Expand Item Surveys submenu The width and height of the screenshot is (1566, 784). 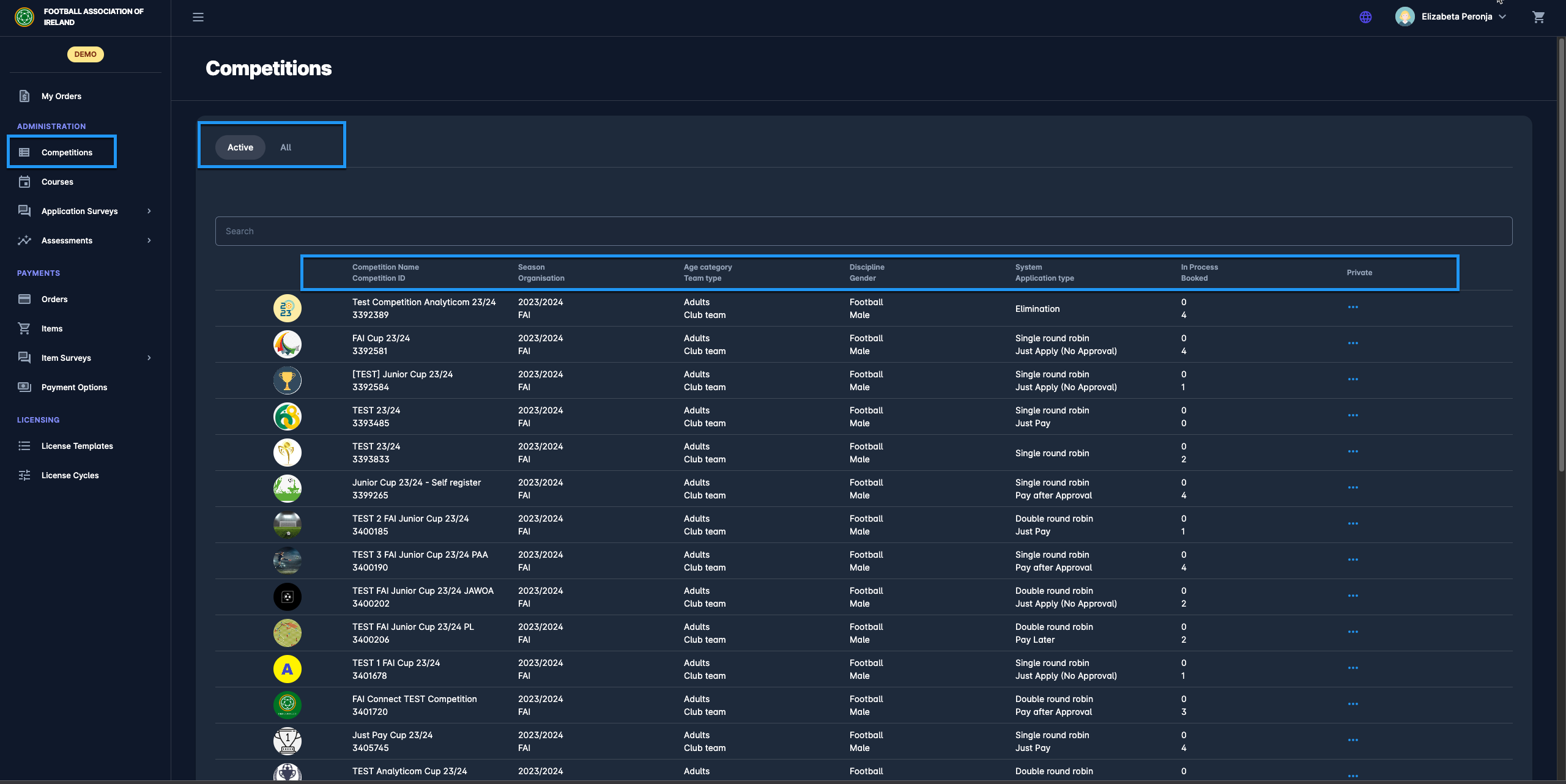click(x=149, y=358)
